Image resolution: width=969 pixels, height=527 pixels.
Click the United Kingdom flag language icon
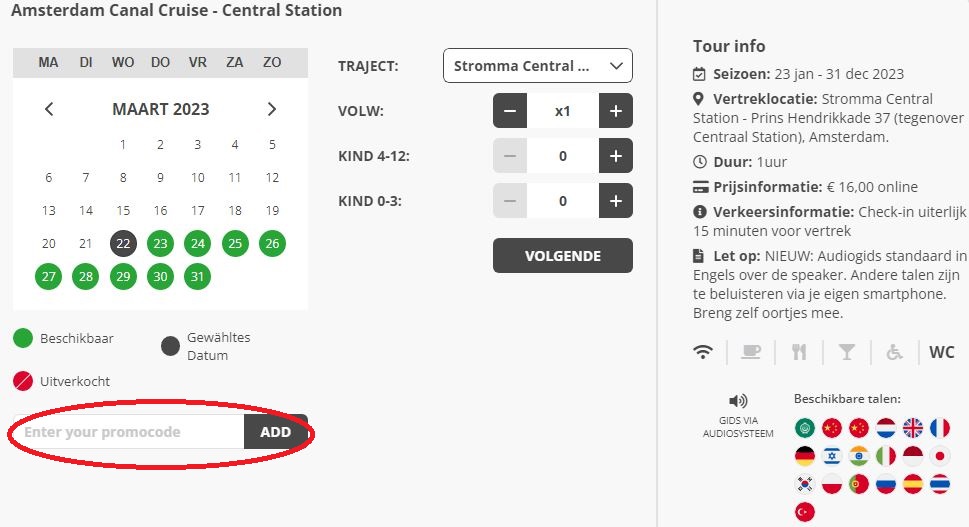pyautogui.click(x=913, y=428)
